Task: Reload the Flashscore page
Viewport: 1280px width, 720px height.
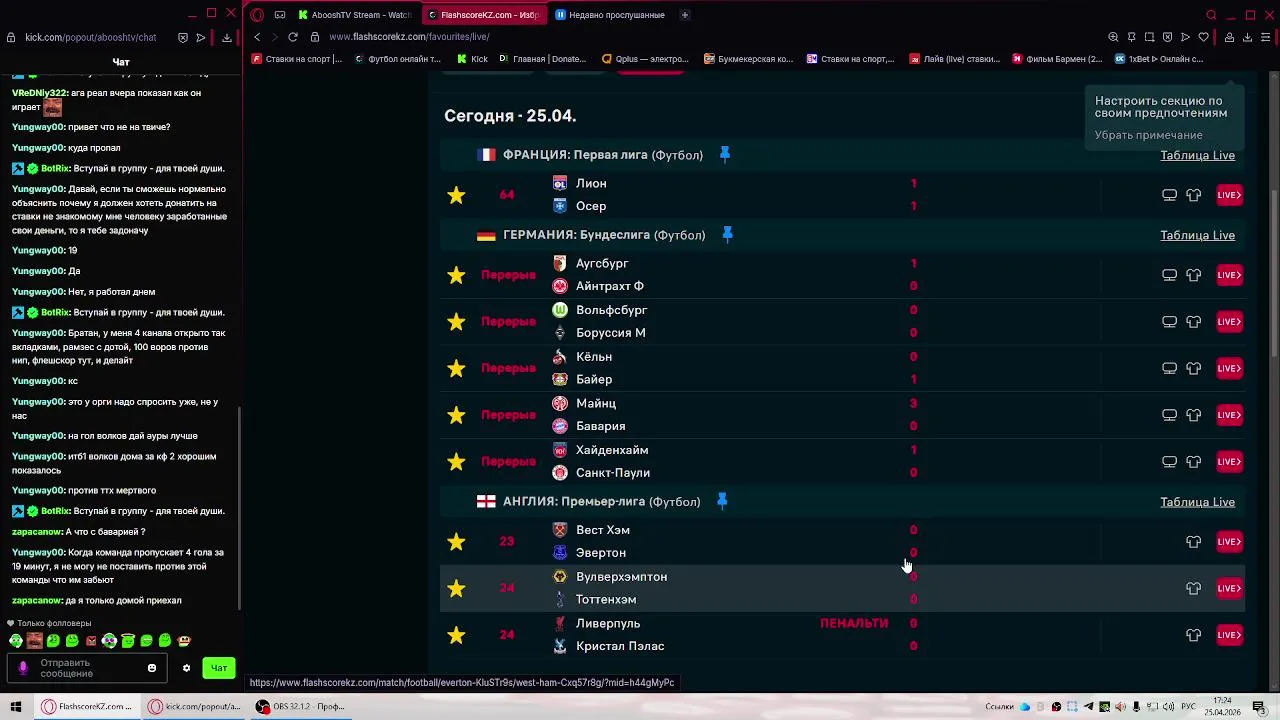Action: pyautogui.click(x=293, y=37)
